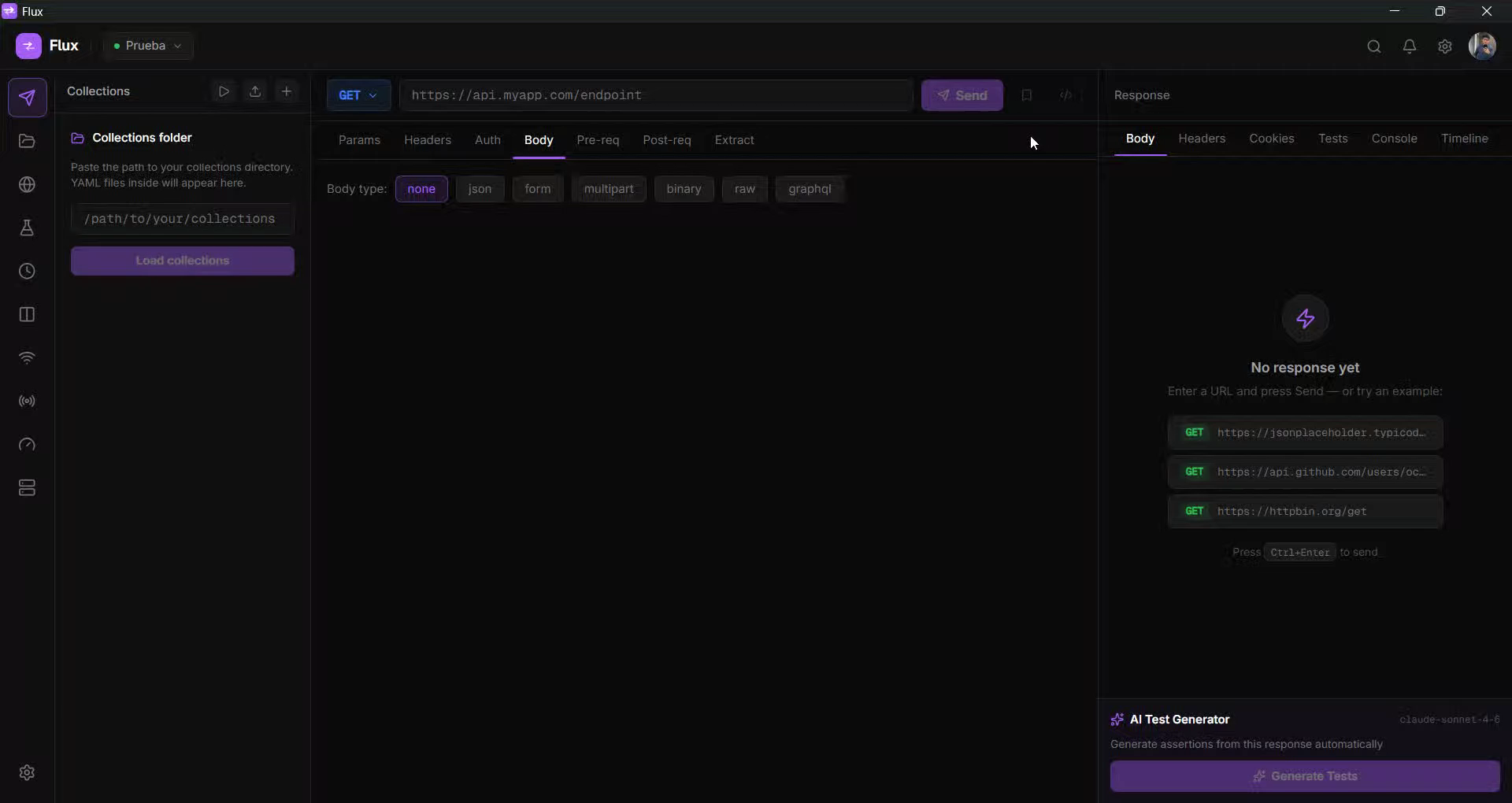The height and width of the screenshot is (803, 1512).
Task: Select body type raw
Action: (x=745, y=189)
